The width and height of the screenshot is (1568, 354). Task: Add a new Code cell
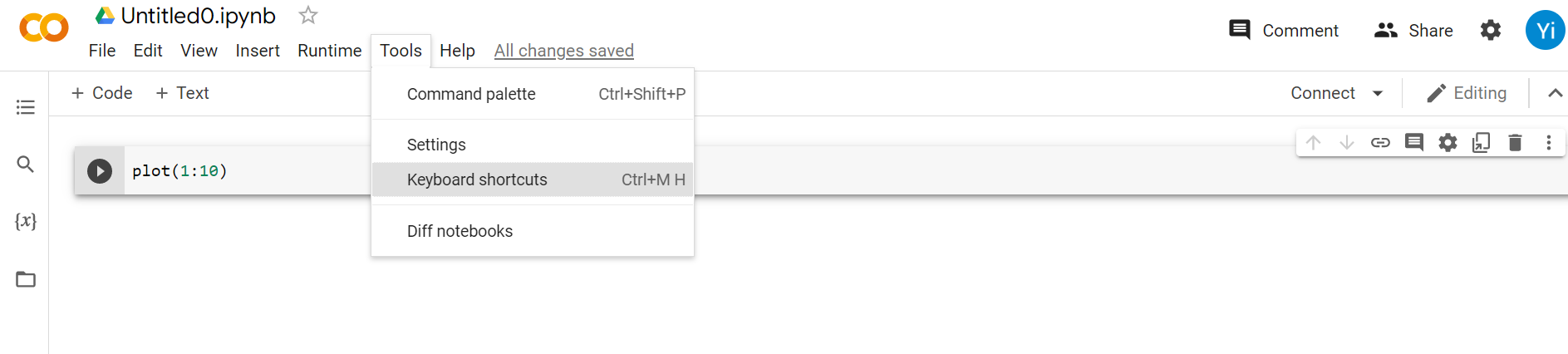(102, 93)
